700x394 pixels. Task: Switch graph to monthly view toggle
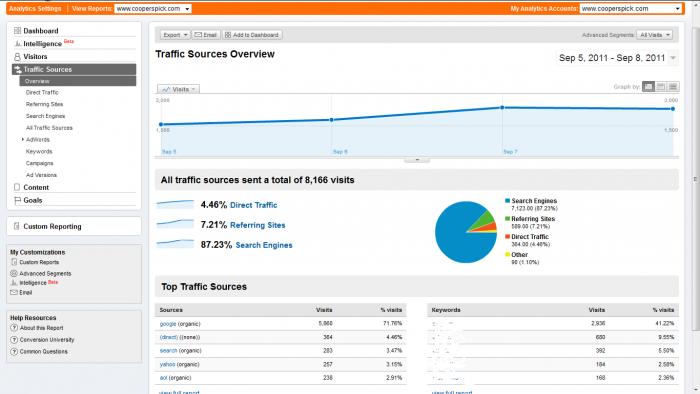pos(673,87)
